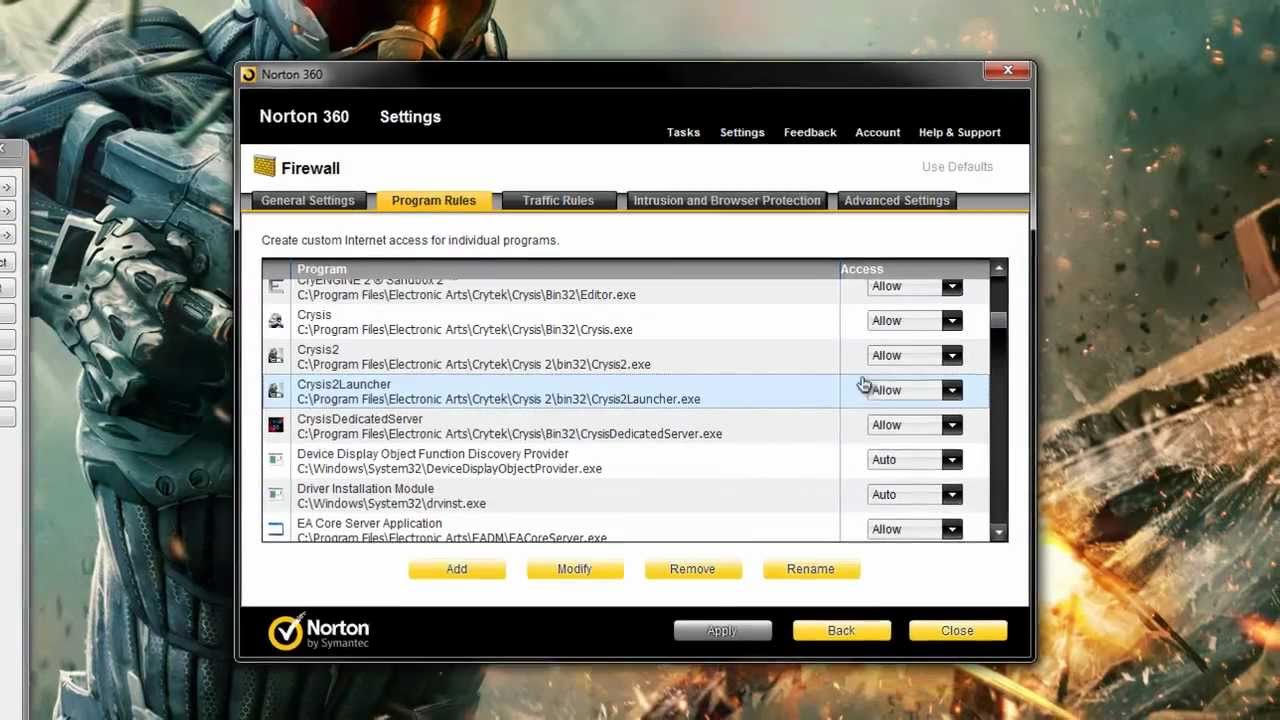
Task: Click the yellow Close button
Action: 957,631
